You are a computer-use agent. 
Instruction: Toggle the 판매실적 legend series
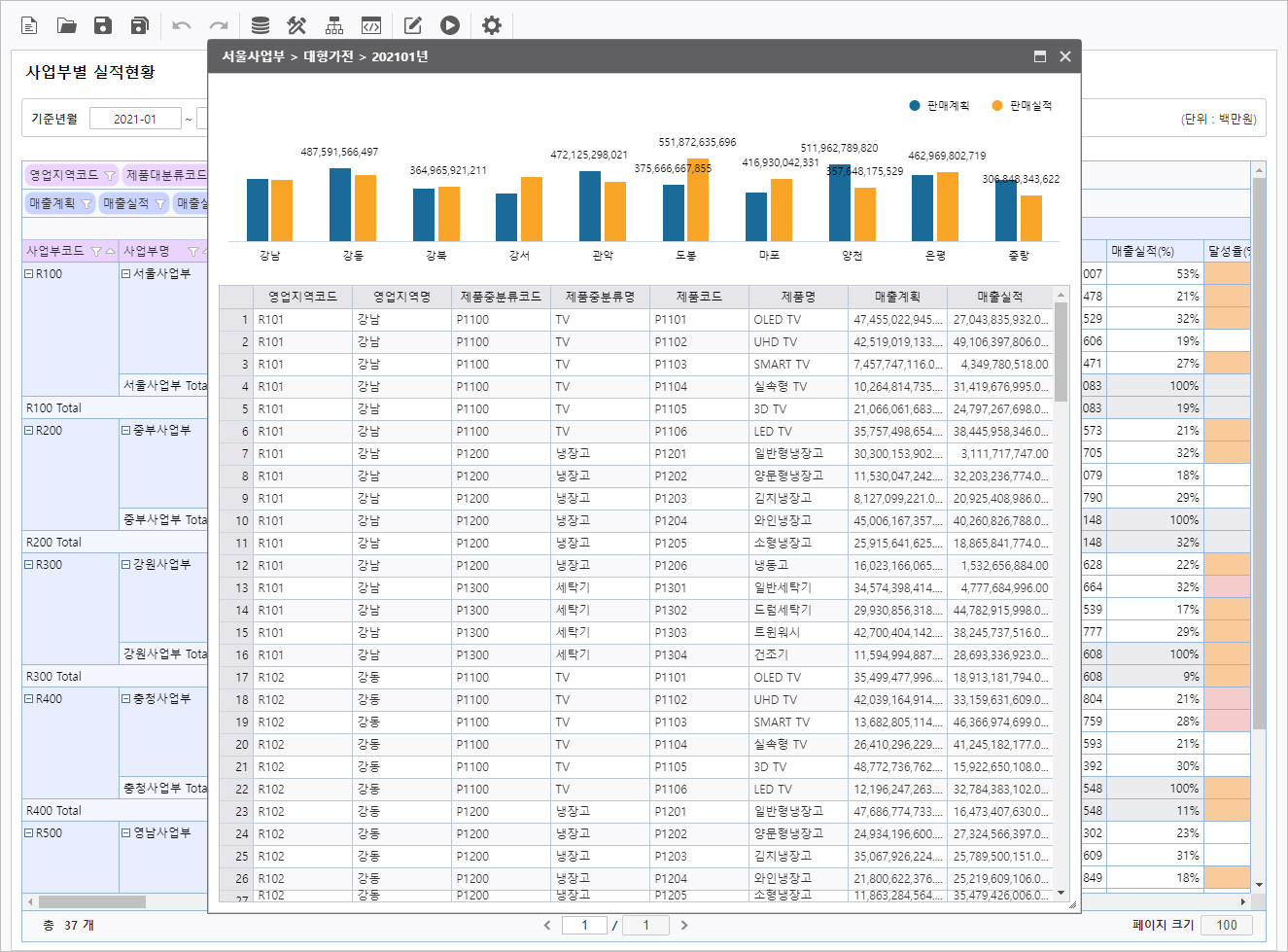(1022, 106)
